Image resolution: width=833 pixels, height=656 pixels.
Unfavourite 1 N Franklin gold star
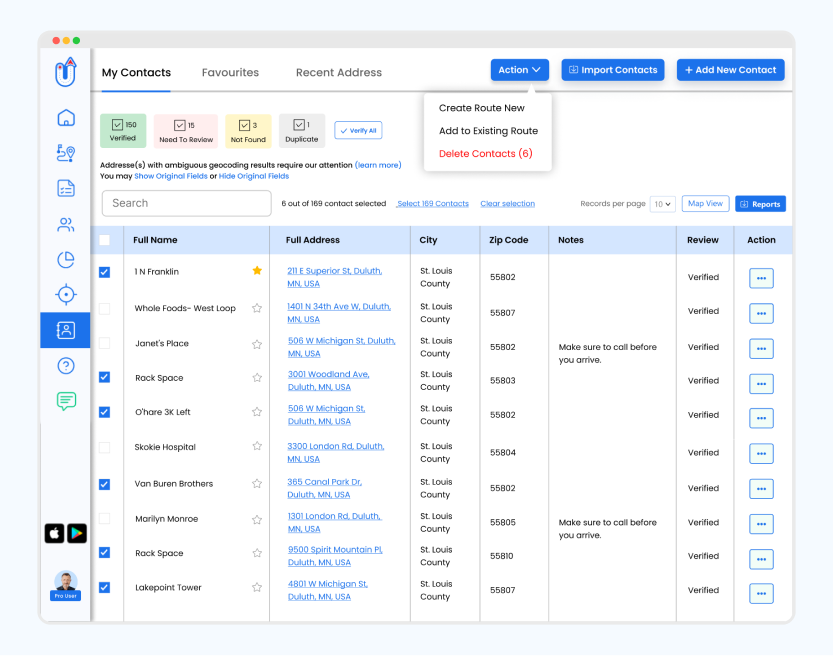tap(257, 271)
